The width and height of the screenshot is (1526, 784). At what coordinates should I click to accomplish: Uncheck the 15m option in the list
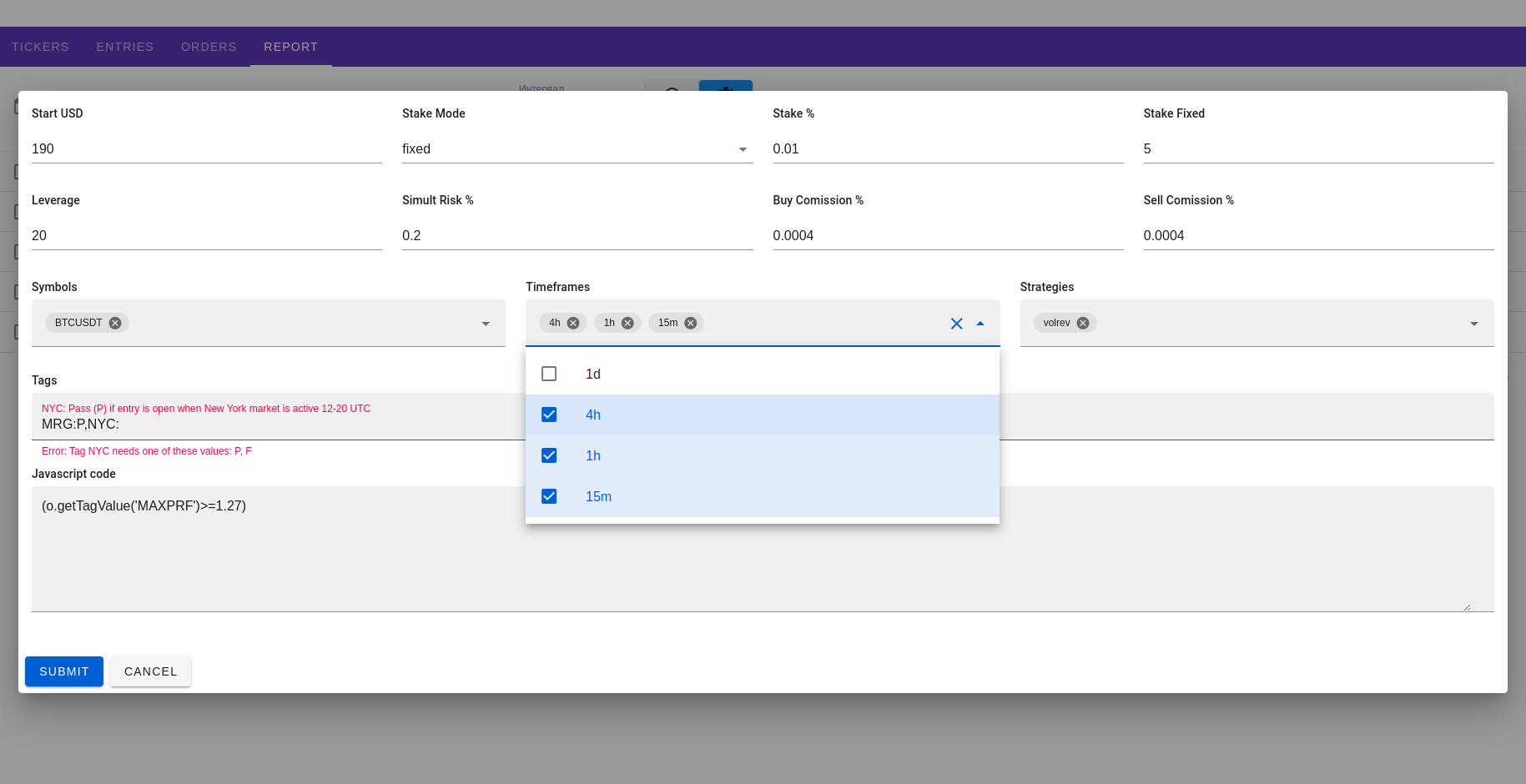pyautogui.click(x=549, y=496)
